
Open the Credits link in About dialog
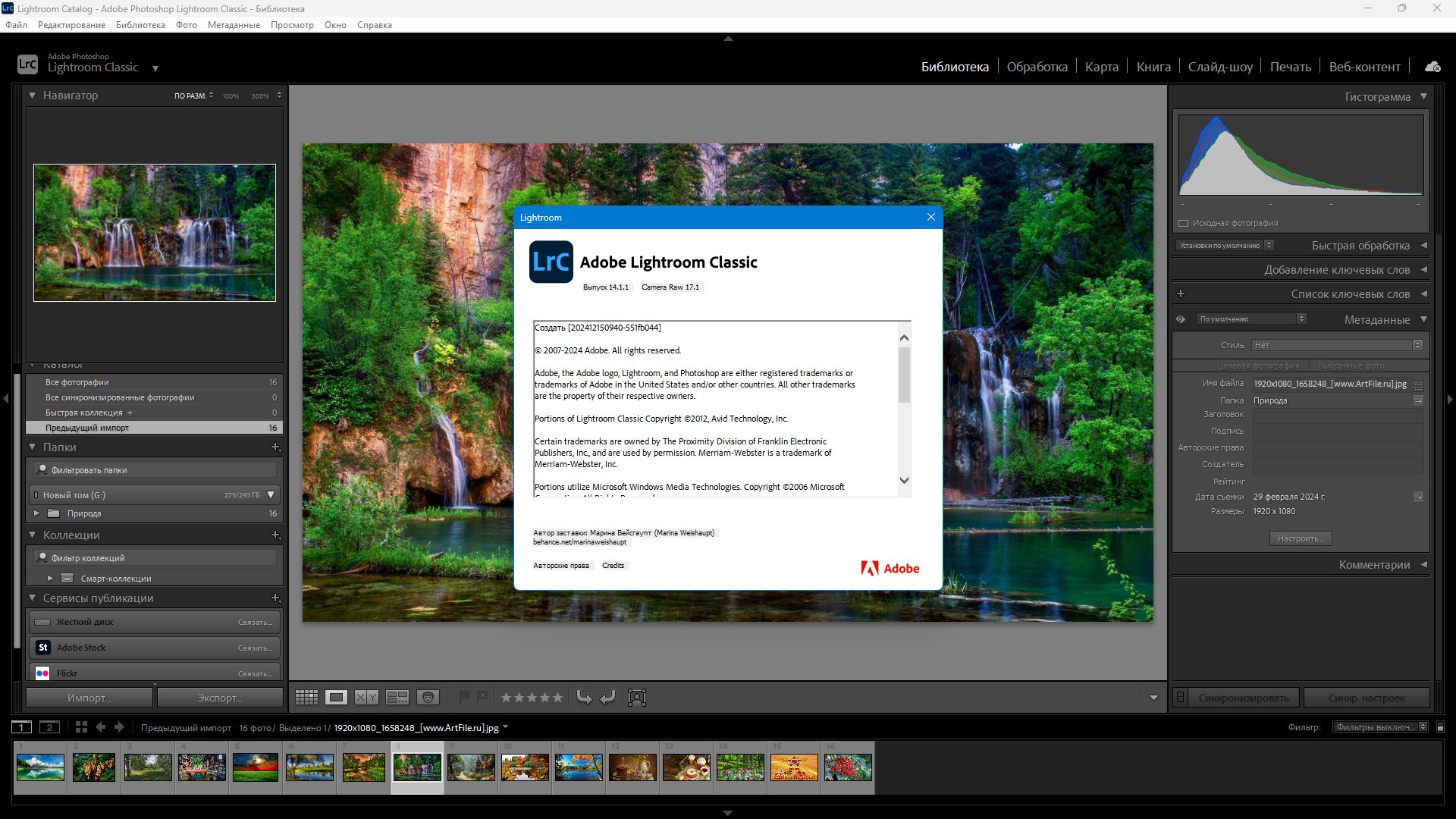pyautogui.click(x=613, y=566)
